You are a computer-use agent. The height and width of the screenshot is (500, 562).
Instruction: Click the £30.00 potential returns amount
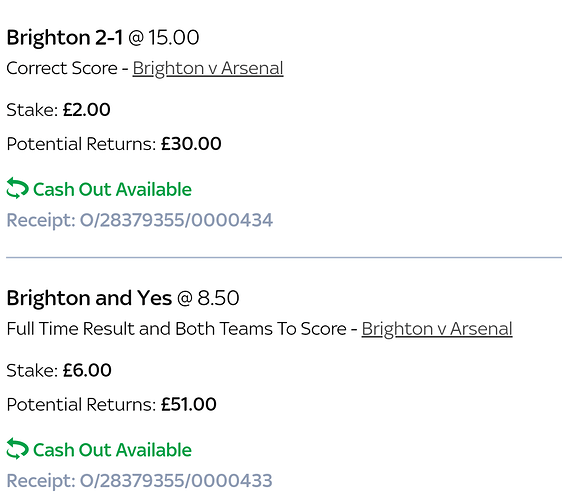[x=191, y=144]
